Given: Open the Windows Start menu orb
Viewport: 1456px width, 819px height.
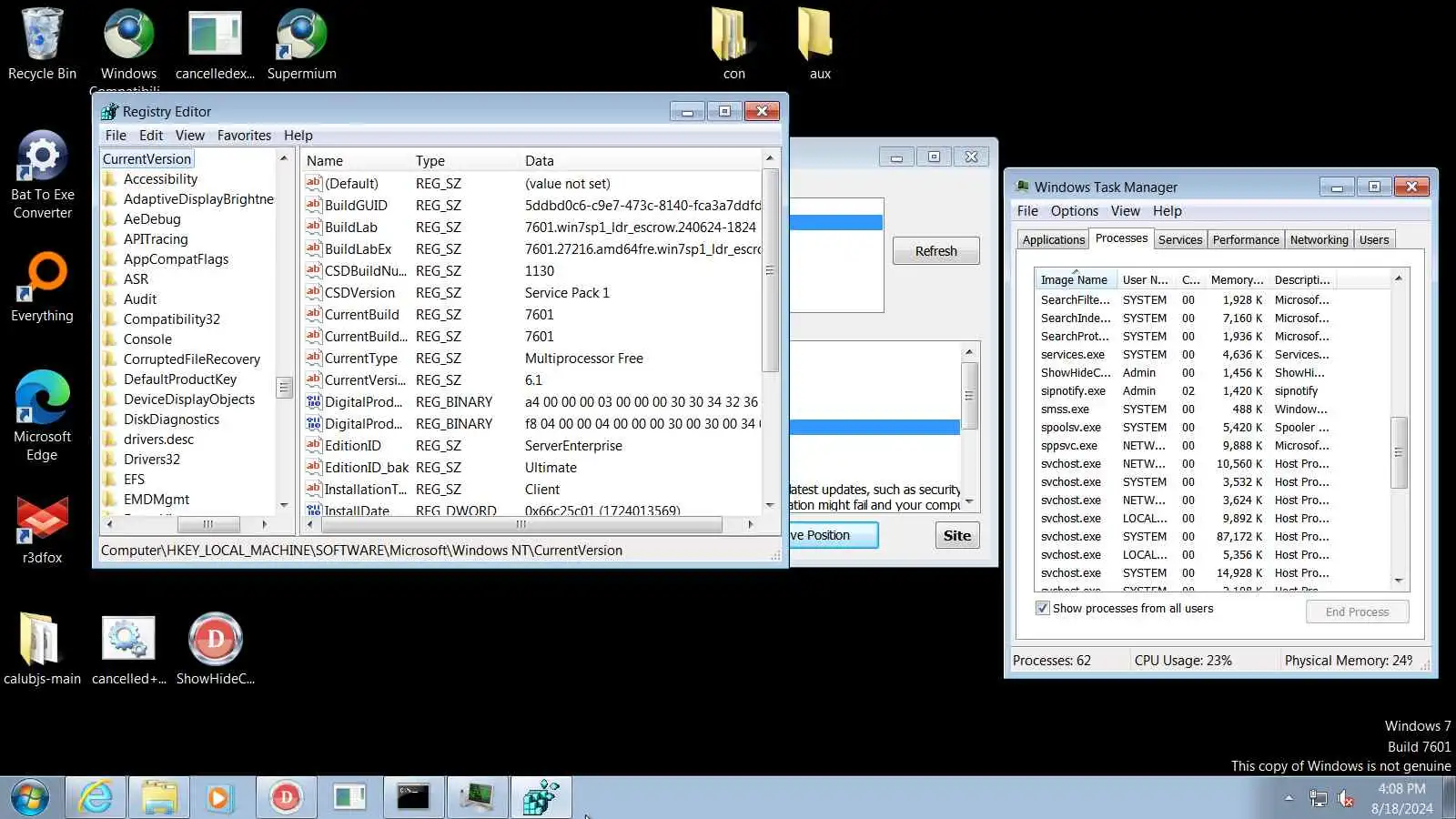Looking at the screenshot, I should [30, 798].
